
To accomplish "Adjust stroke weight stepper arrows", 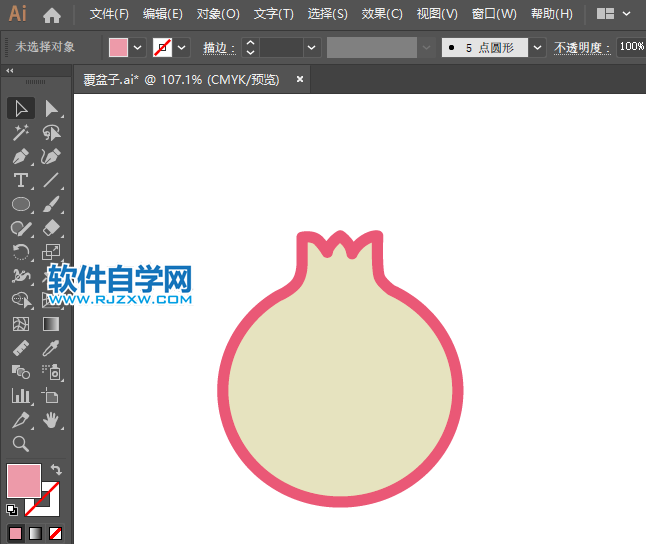I will tap(250, 48).
